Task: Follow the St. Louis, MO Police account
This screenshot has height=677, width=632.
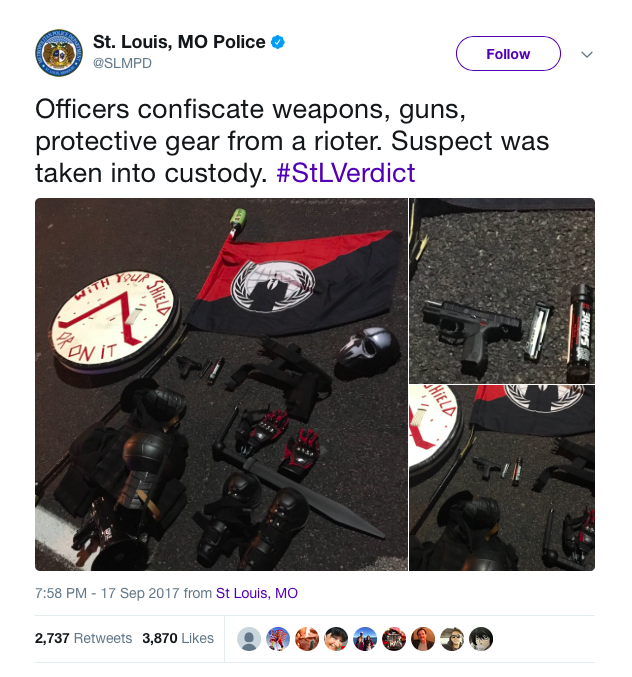Action: [508, 54]
